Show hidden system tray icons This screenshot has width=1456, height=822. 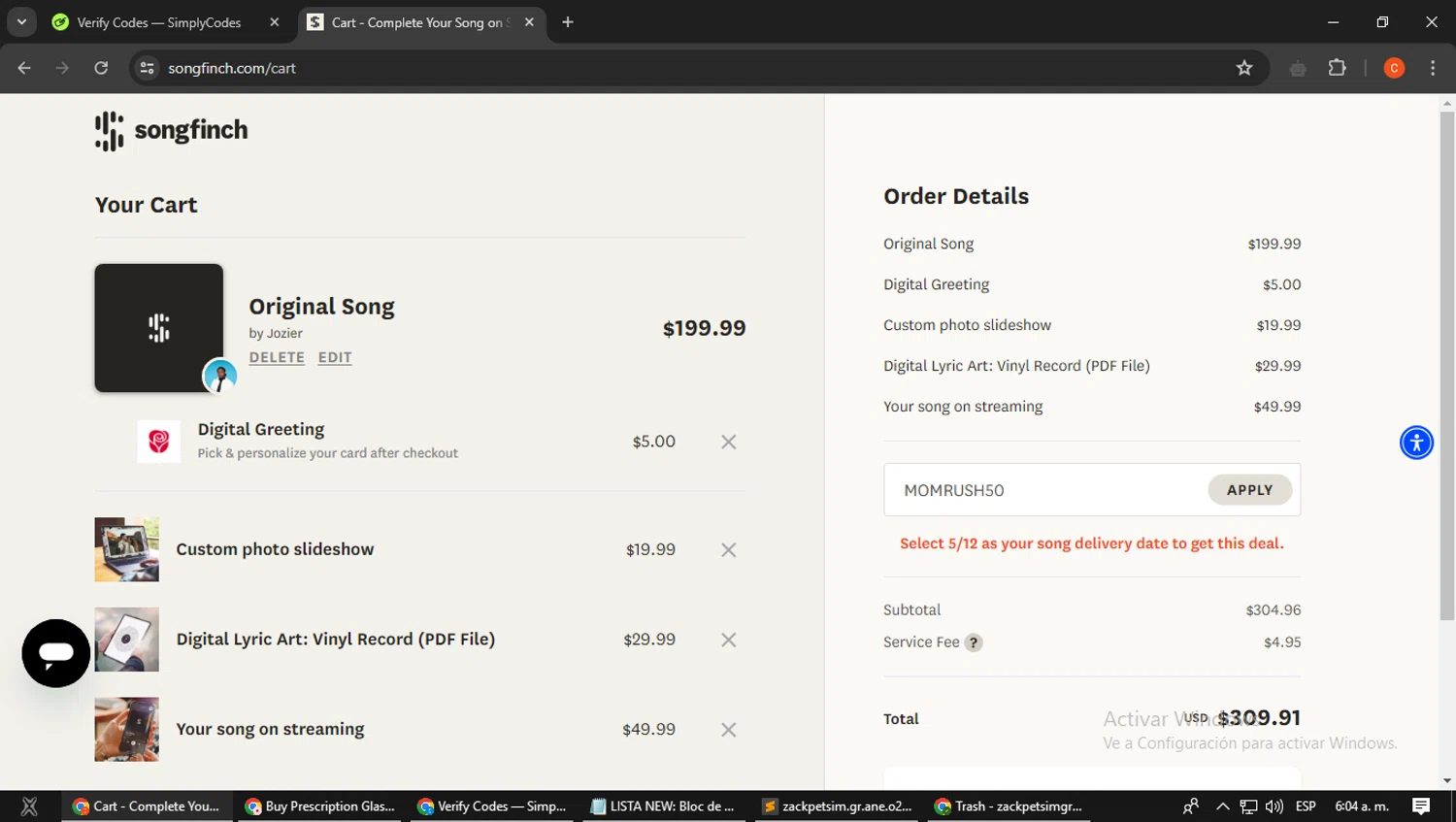tap(1222, 806)
